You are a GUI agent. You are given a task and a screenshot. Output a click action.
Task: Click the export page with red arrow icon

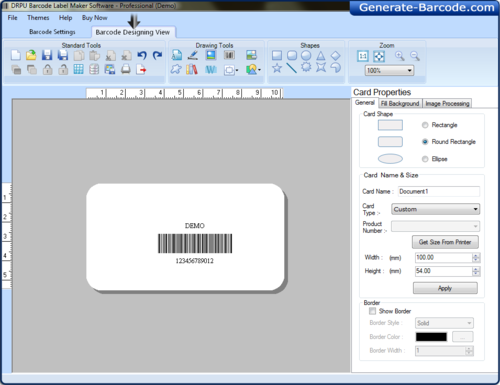point(141,69)
